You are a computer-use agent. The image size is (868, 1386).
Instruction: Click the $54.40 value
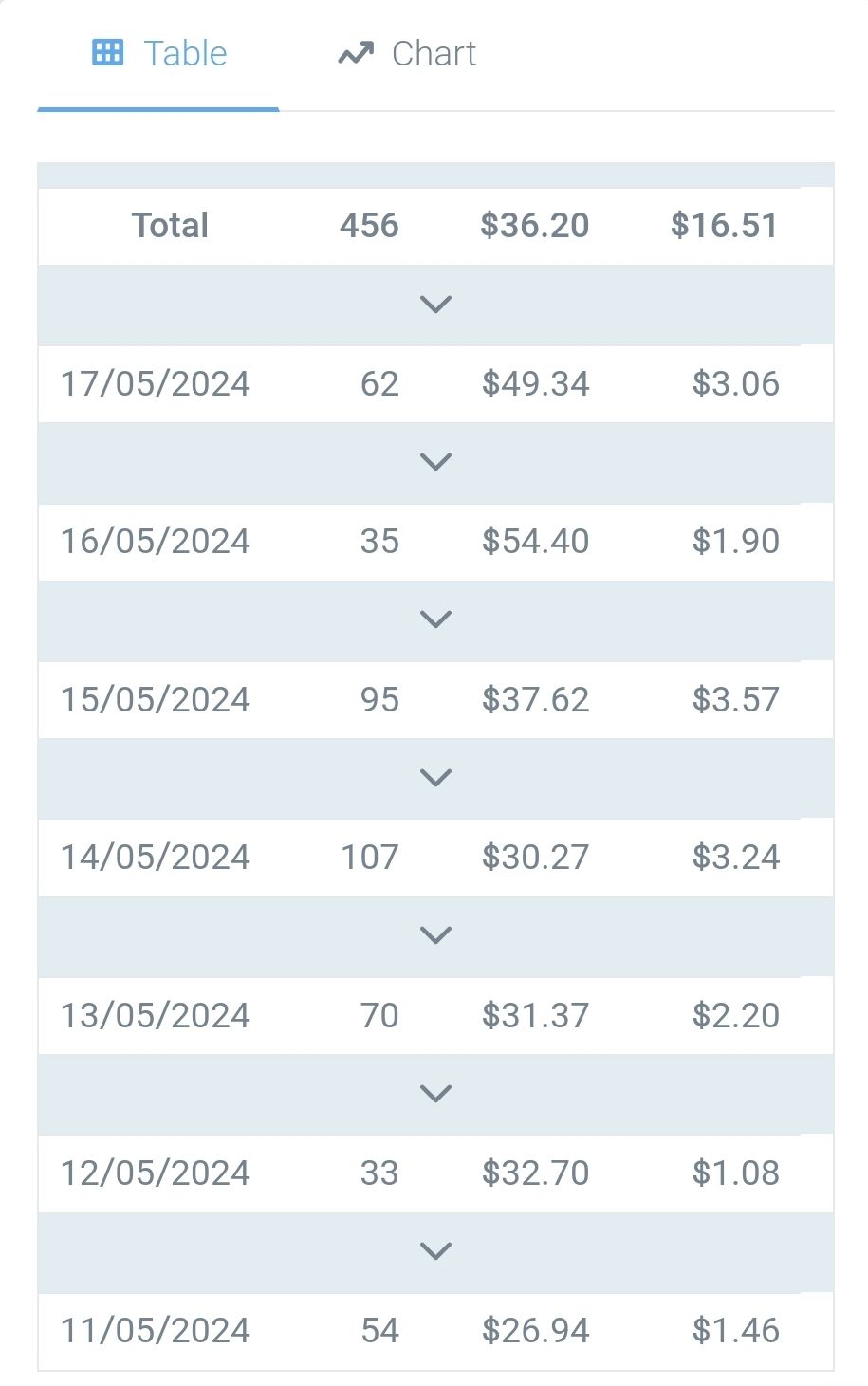click(535, 542)
